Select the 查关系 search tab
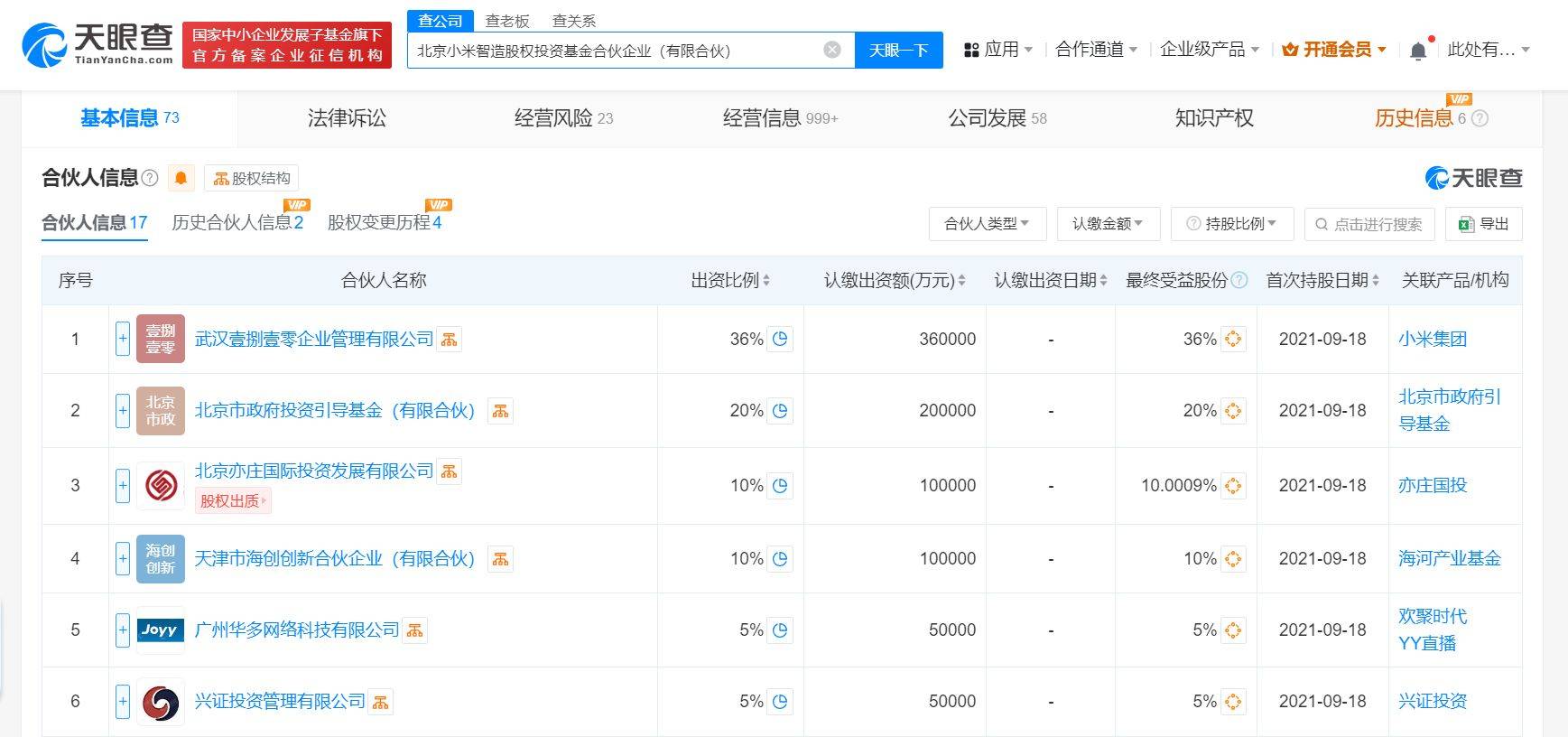The image size is (1568, 737). tap(574, 21)
